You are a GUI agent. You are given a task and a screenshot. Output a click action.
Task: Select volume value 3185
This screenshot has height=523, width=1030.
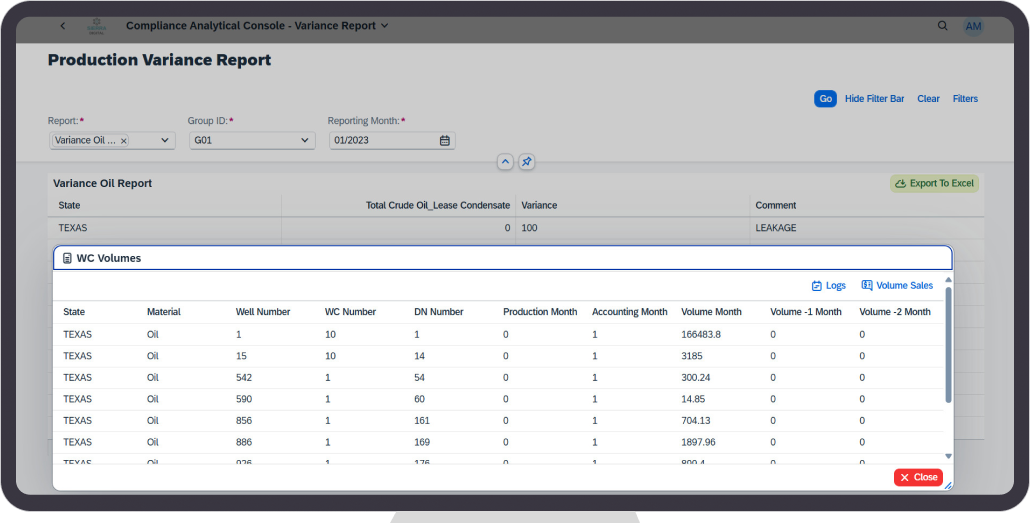pos(692,356)
